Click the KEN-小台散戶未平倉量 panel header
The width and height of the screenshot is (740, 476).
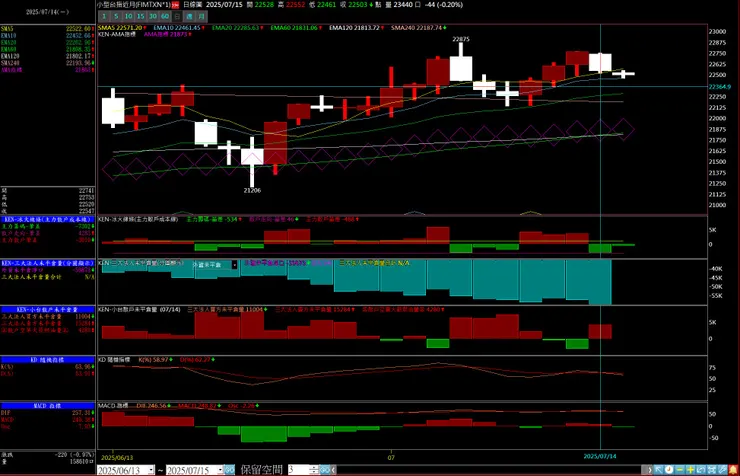[x=47, y=309]
